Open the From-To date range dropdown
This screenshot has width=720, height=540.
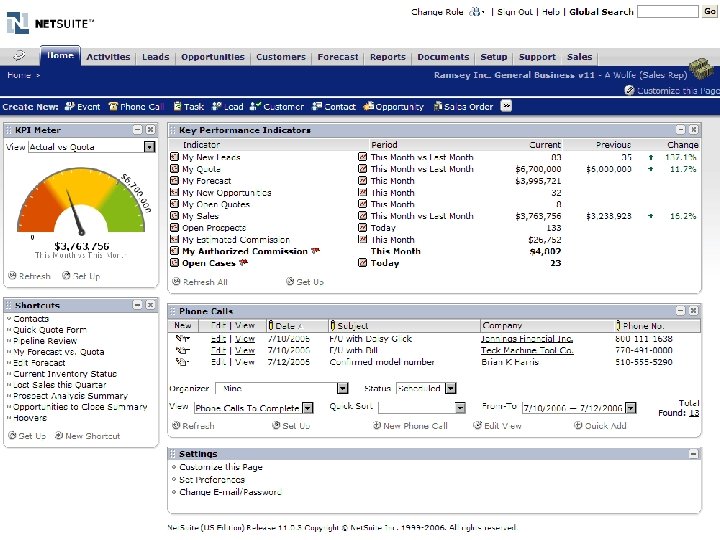[x=631, y=408]
